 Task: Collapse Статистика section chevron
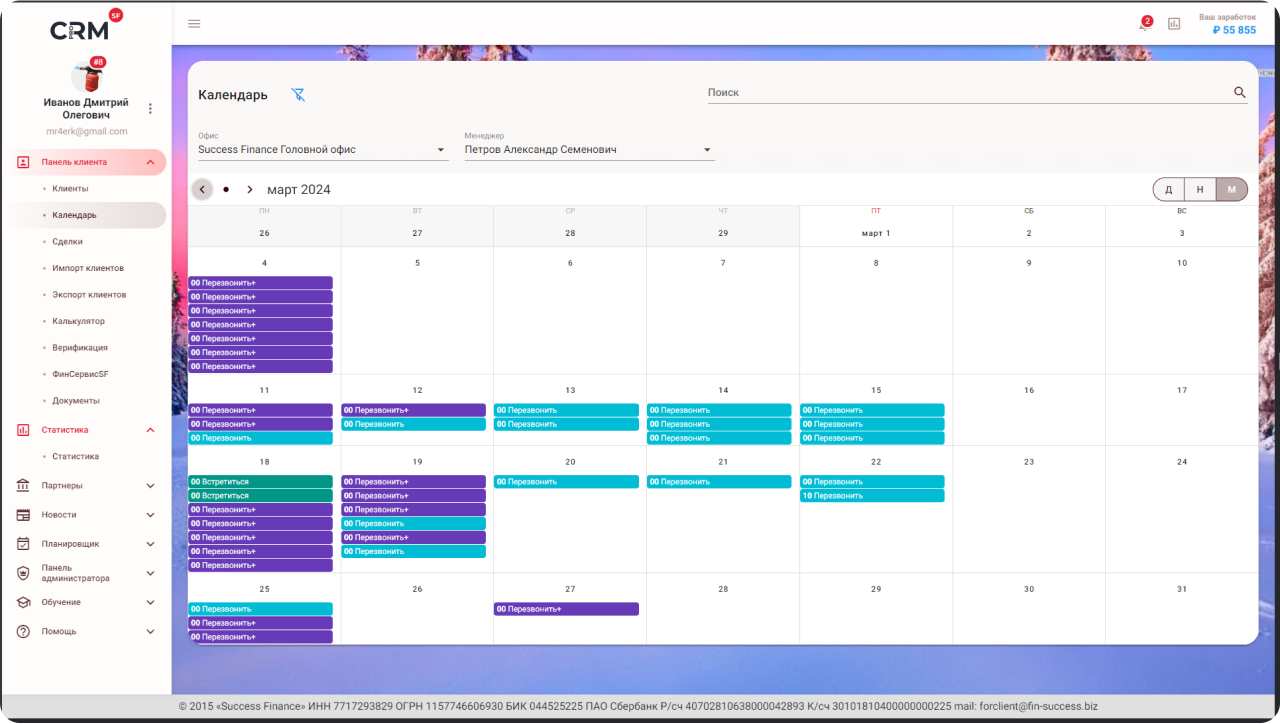tap(150, 430)
